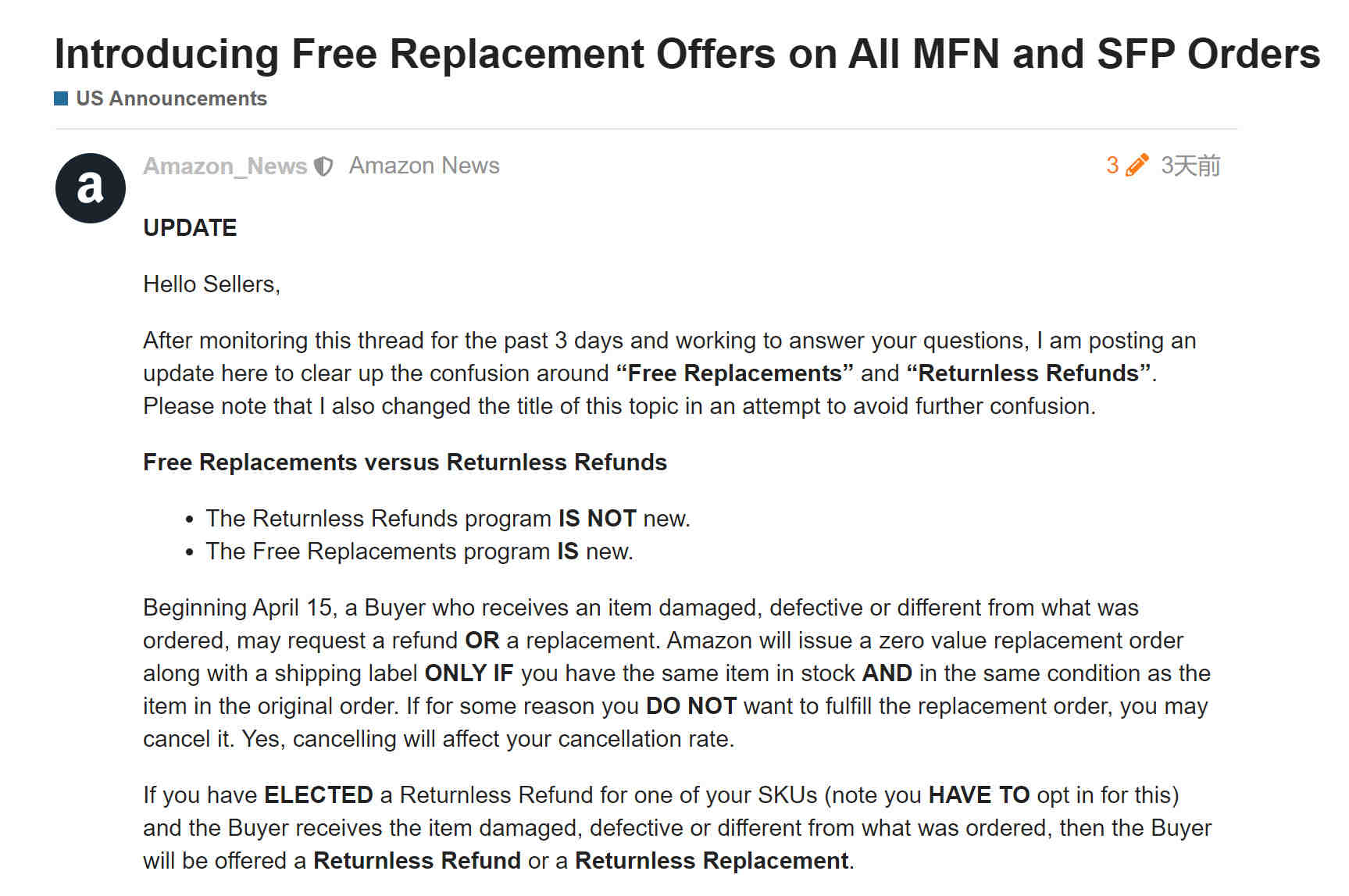The width and height of the screenshot is (1349, 896).
Task: Click the bold UPDATE heading
Action: click(x=190, y=227)
